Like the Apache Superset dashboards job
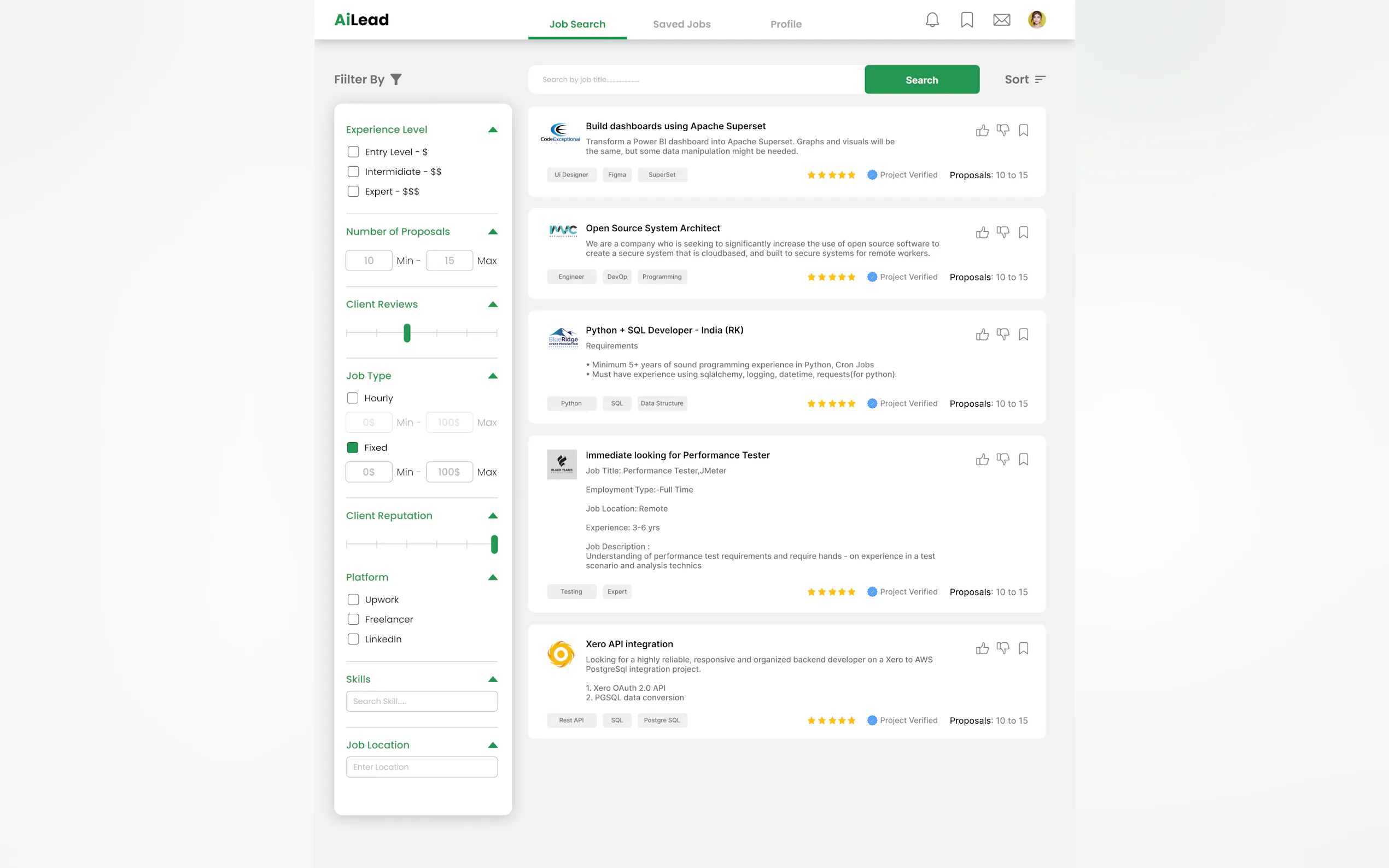 pos(982,130)
